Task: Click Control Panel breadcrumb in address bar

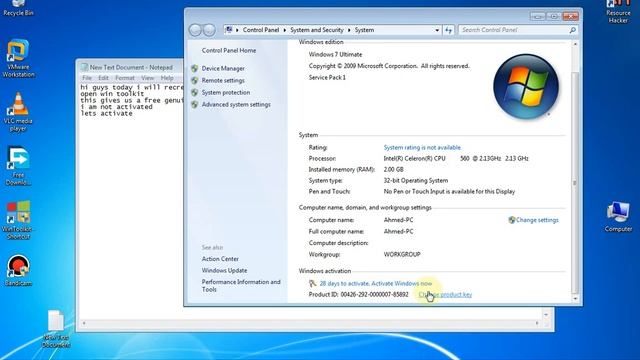Action: 261,30
